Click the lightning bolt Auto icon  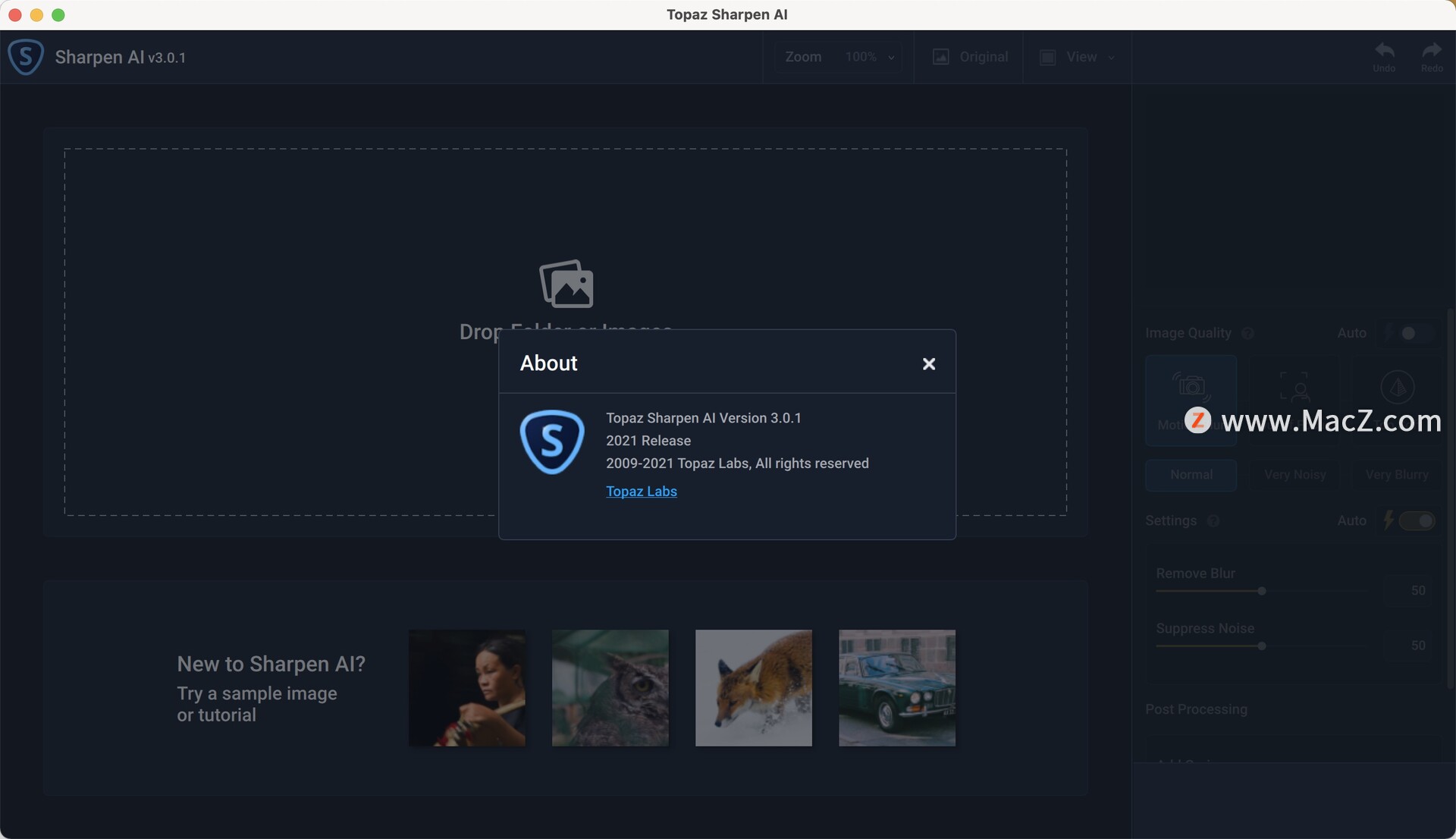coord(1389,520)
